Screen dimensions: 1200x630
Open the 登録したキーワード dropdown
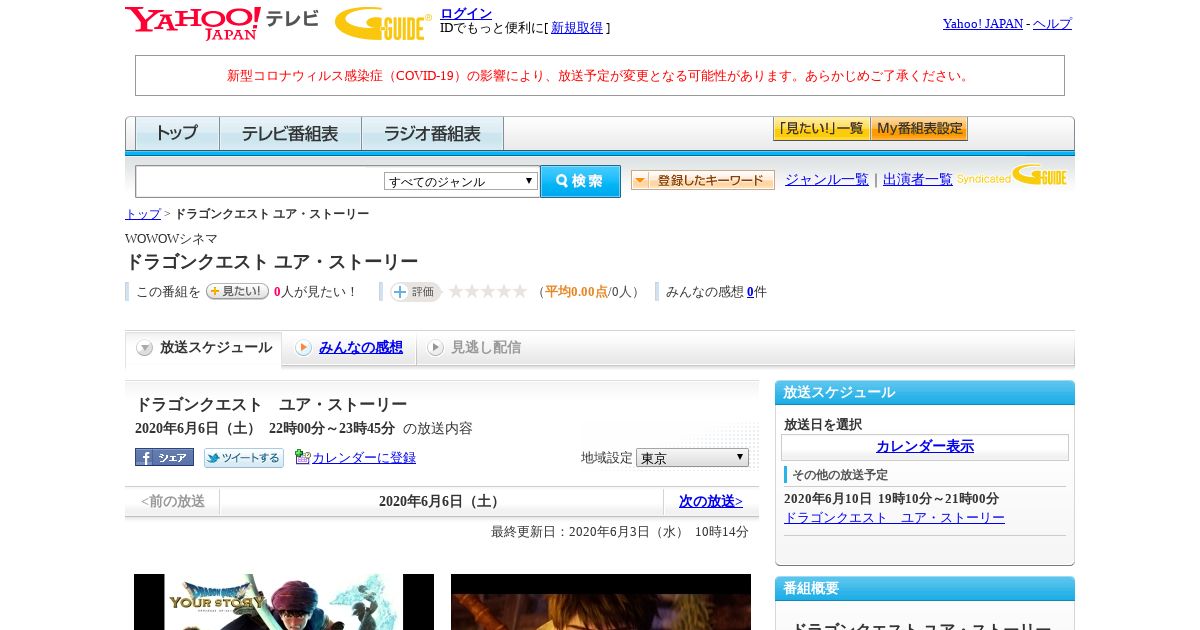click(702, 180)
